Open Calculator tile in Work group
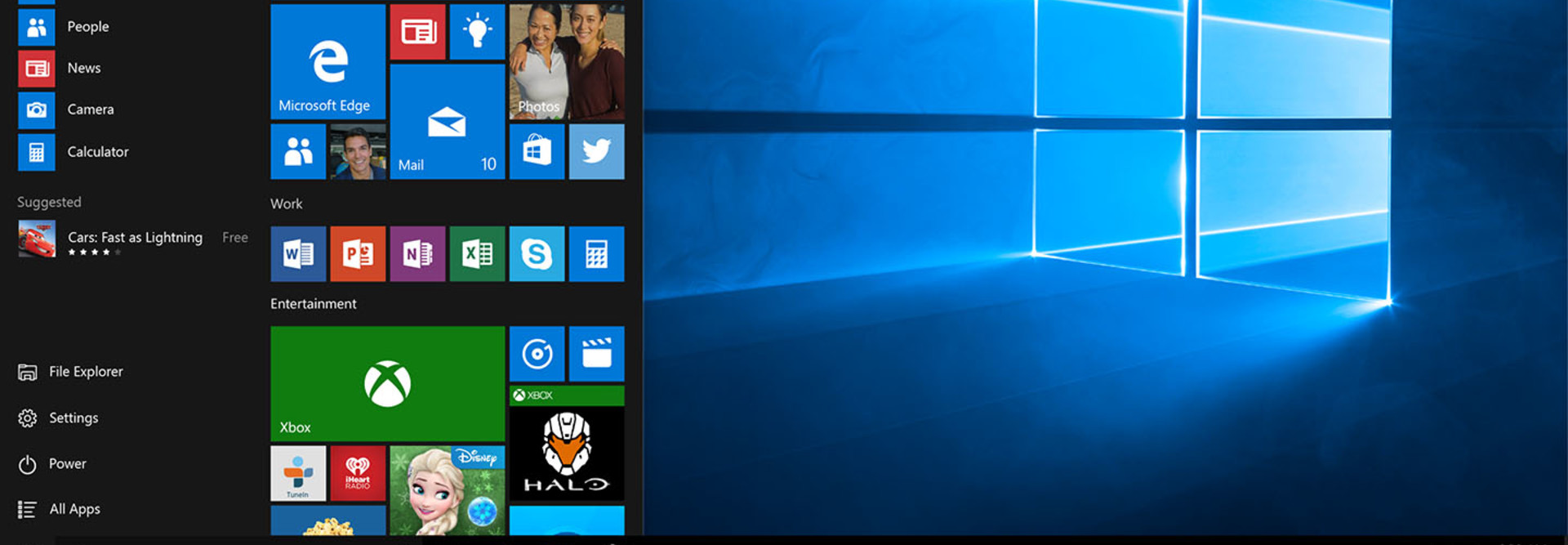 597,254
